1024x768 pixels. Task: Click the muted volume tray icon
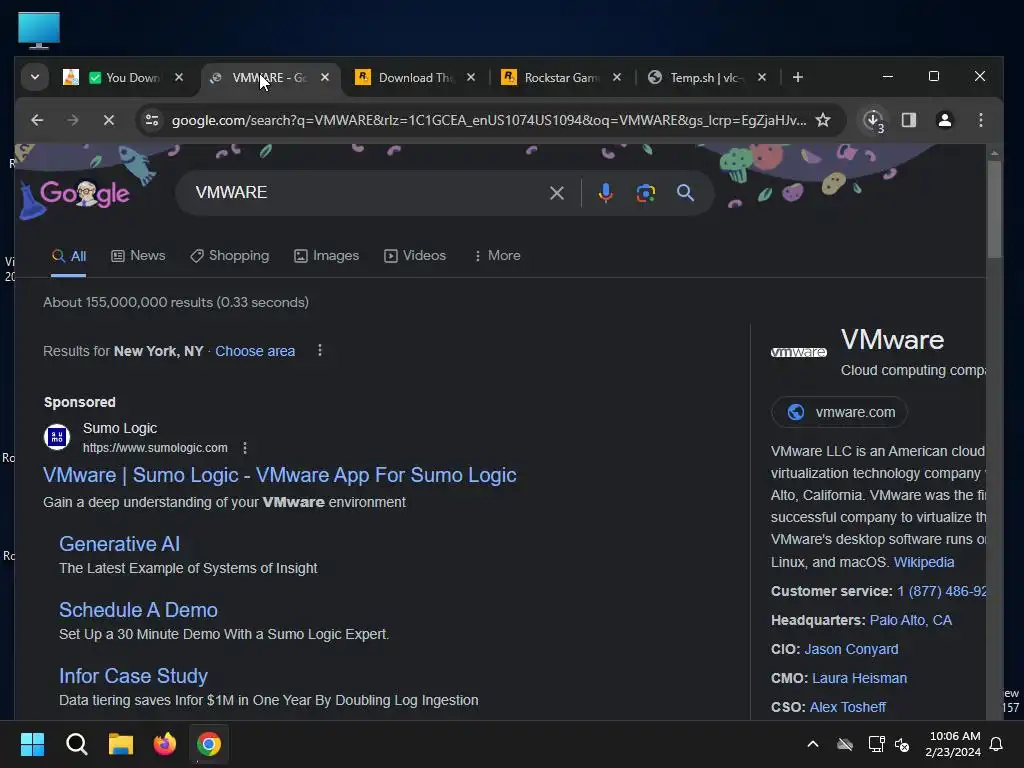[x=903, y=744]
